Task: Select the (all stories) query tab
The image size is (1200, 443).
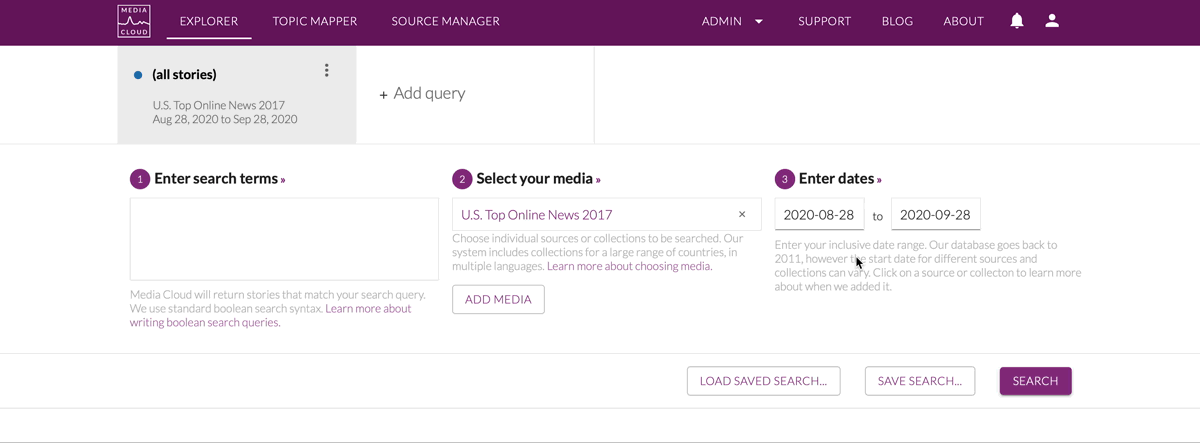Action: (237, 94)
